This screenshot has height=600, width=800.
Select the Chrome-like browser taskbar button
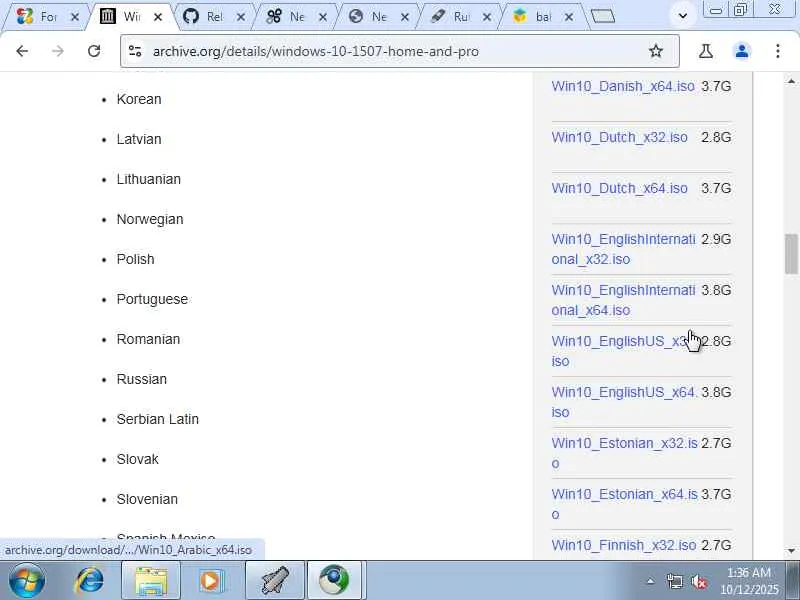coord(335,581)
